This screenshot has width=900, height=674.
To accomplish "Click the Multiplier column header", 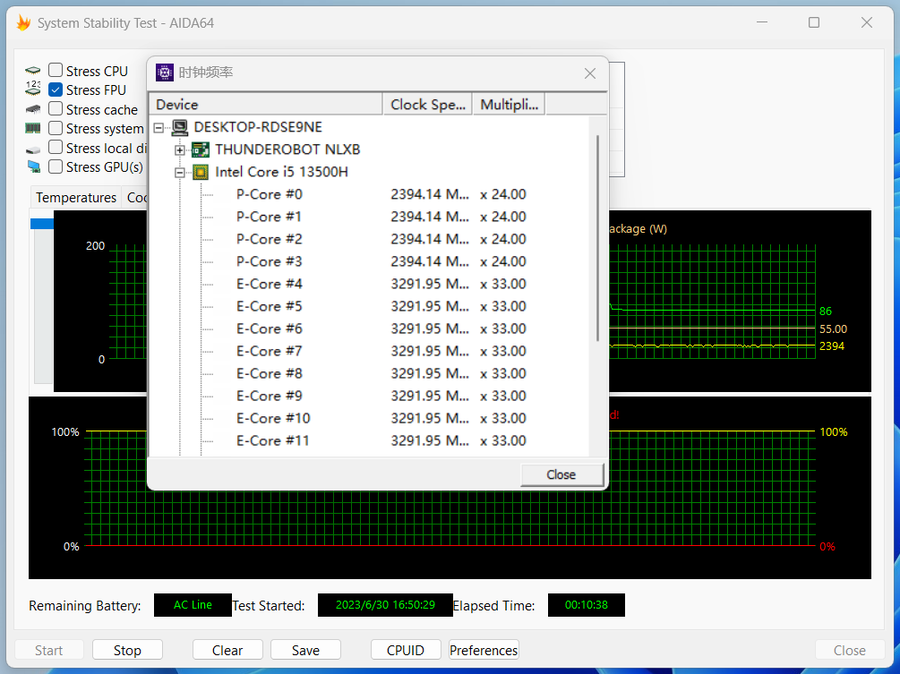I will (x=509, y=104).
